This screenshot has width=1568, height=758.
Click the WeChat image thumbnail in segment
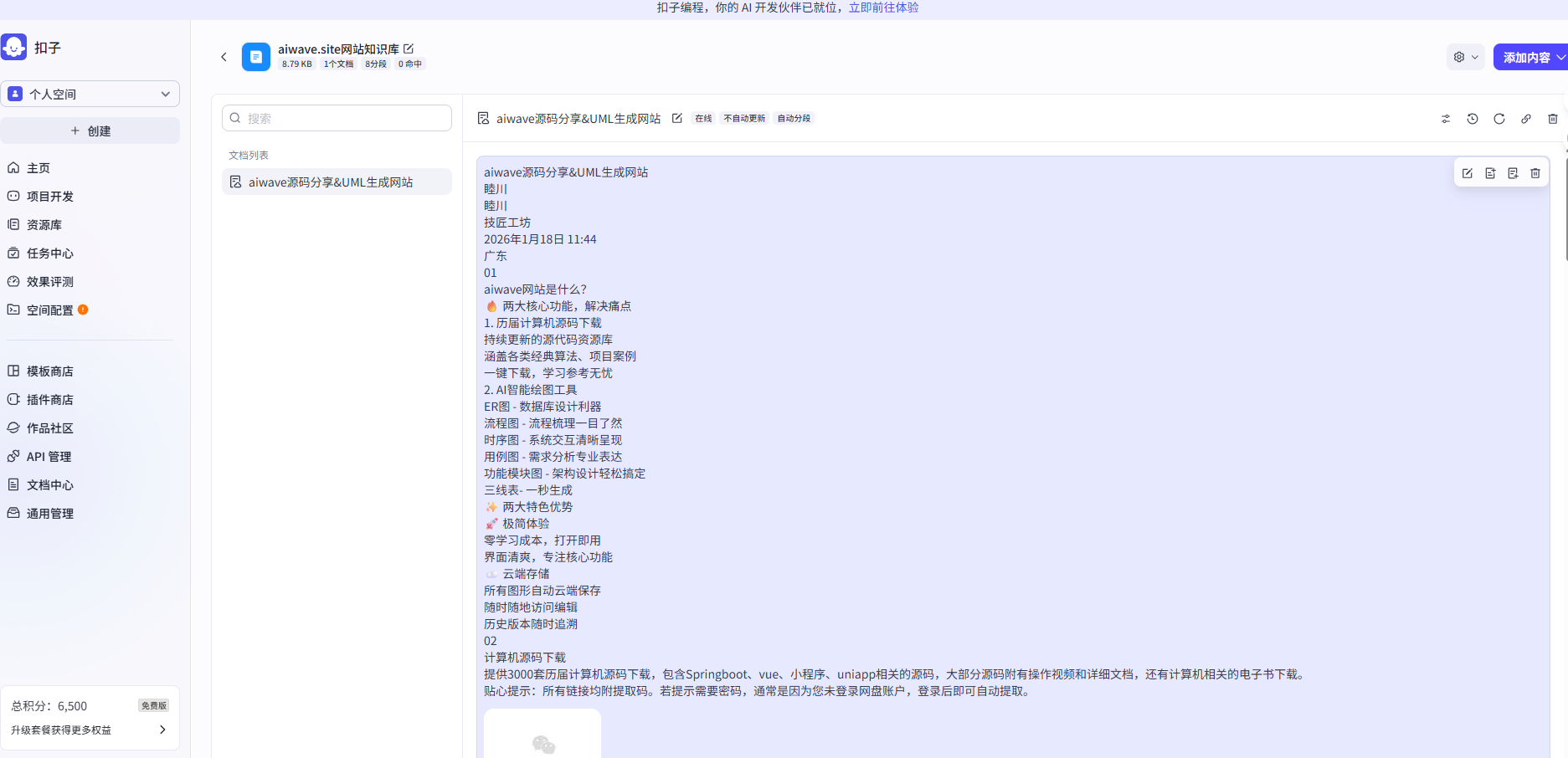tap(542, 735)
